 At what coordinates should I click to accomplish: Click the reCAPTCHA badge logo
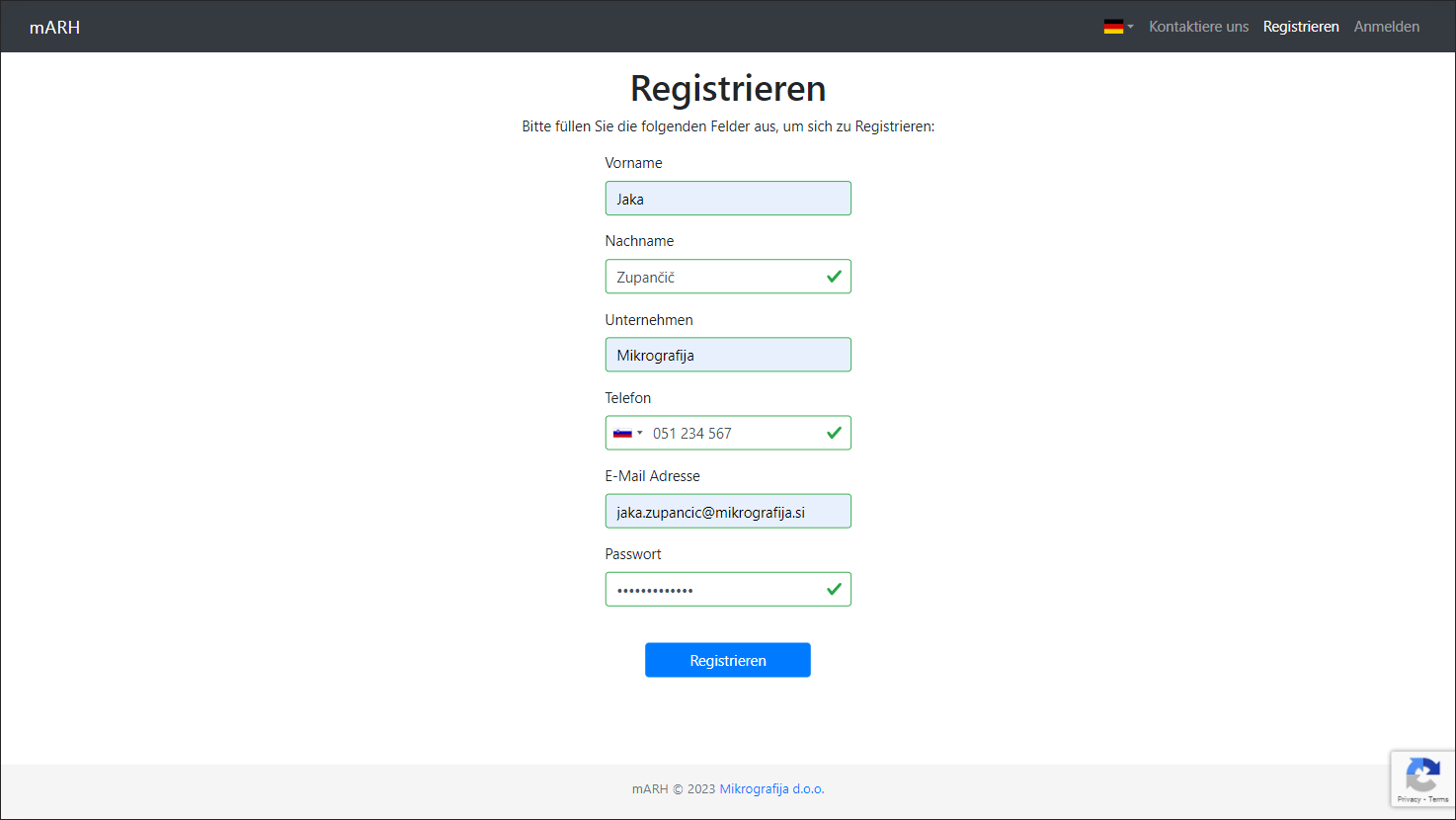click(1422, 775)
